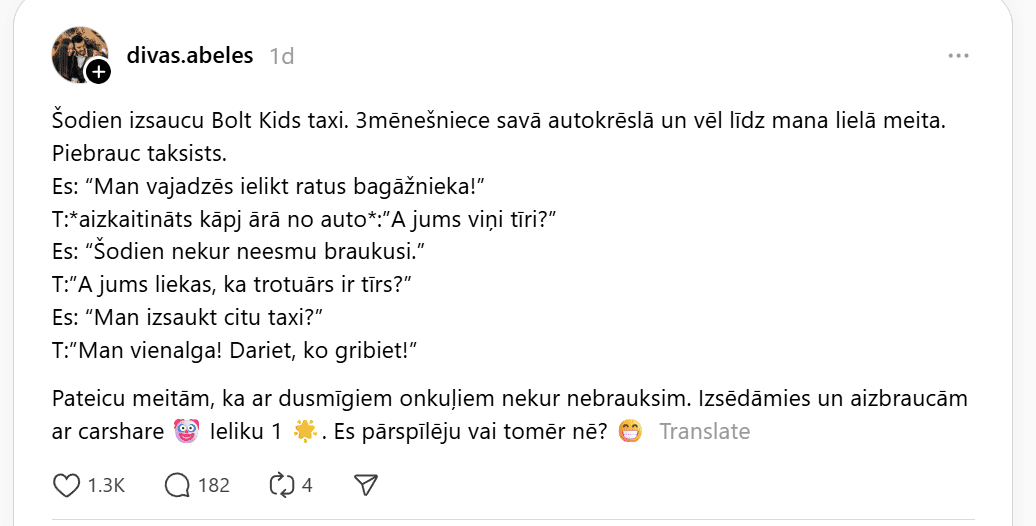Click the line starting "Šodien izsaucu Bolt Kids"

coord(498,122)
